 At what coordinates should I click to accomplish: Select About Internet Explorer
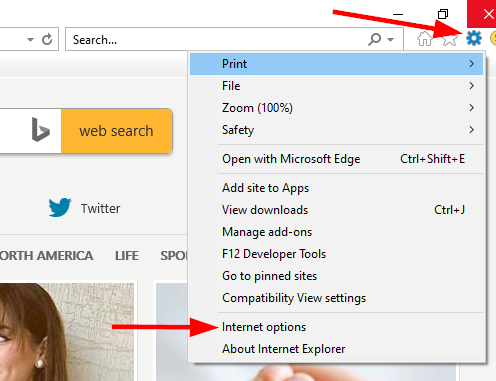pos(336,349)
